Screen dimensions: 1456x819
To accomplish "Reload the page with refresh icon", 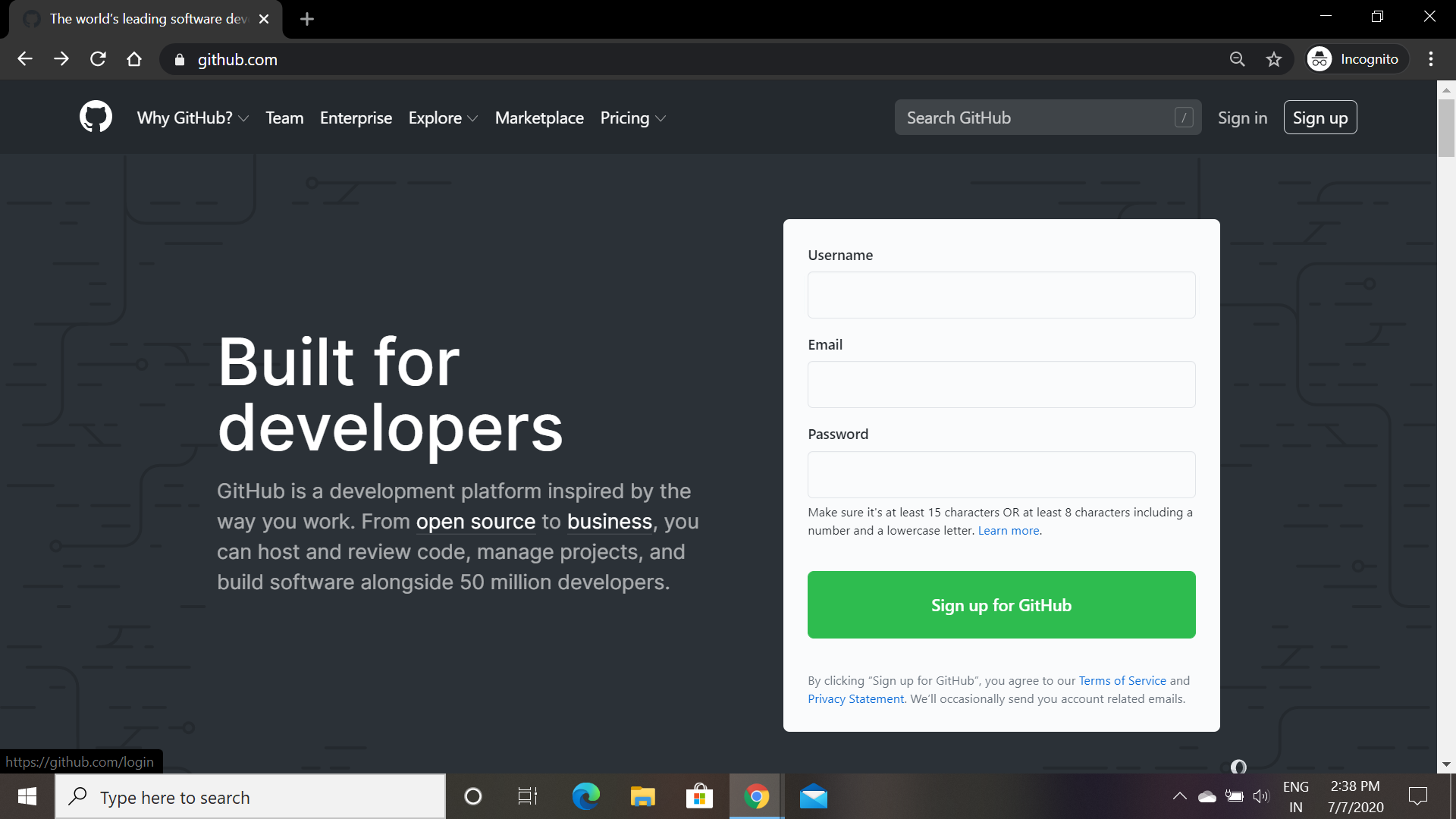I will pyautogui.click(x=98, y=59).
